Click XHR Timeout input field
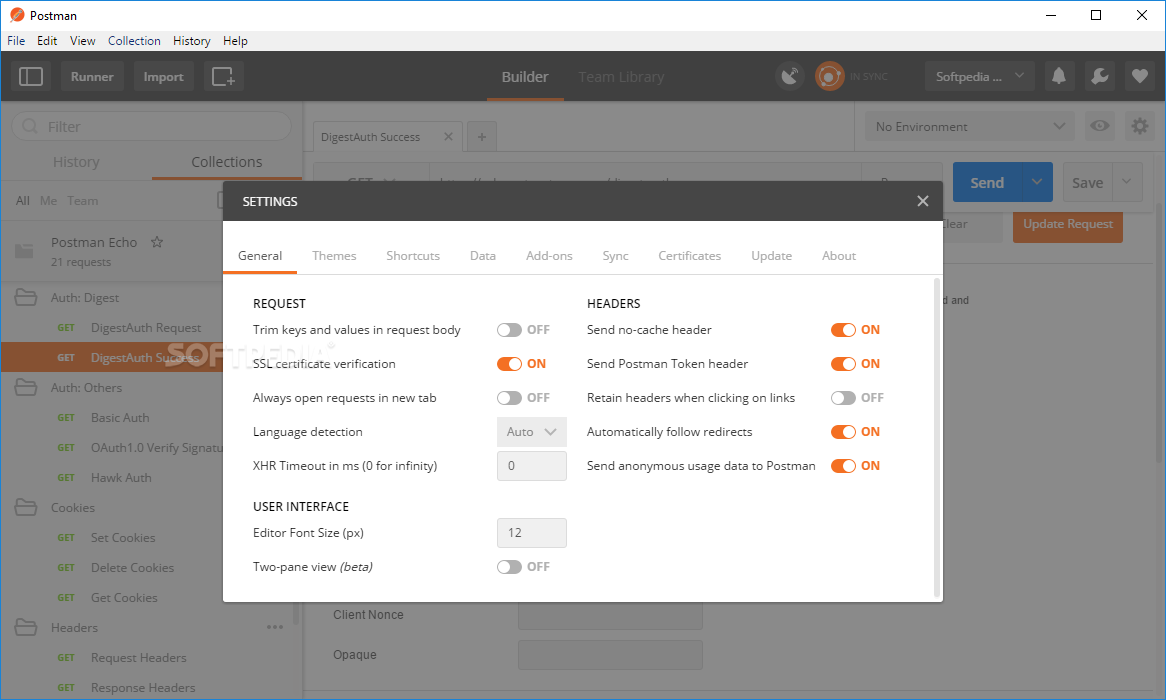 point(532,466)
